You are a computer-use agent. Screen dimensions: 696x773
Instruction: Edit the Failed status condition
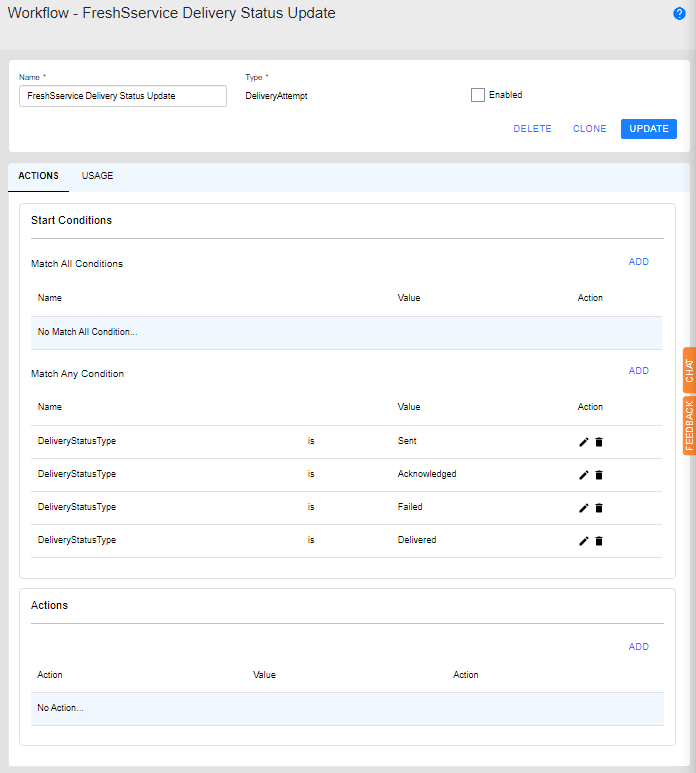584,508
